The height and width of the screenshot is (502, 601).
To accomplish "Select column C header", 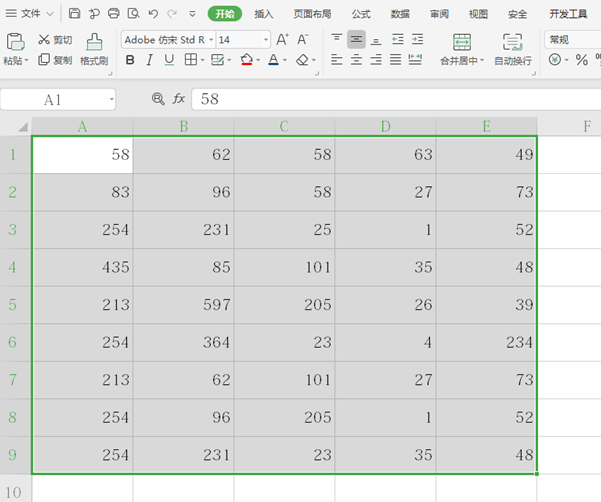I will pyautogui.click(x=284, y=126).
